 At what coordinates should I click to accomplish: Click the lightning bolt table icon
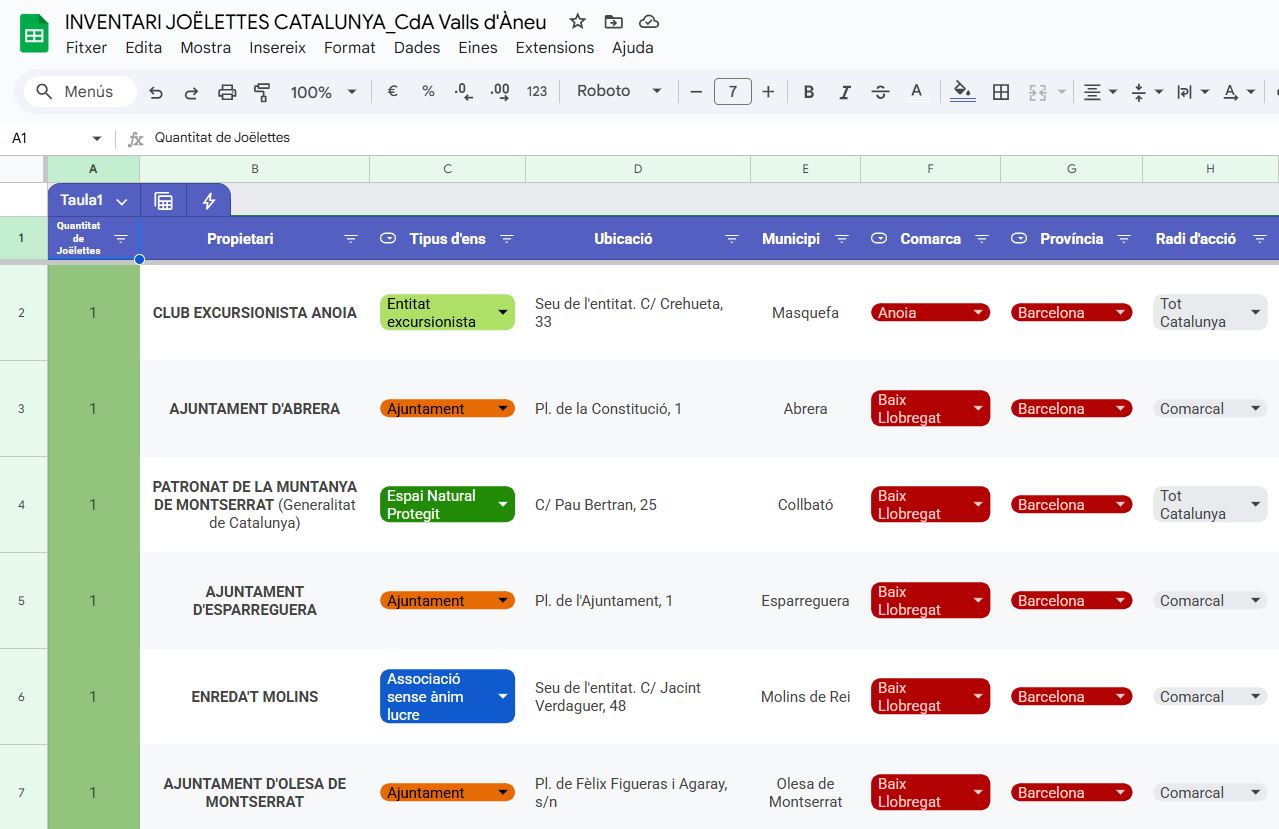pos(209,201)
